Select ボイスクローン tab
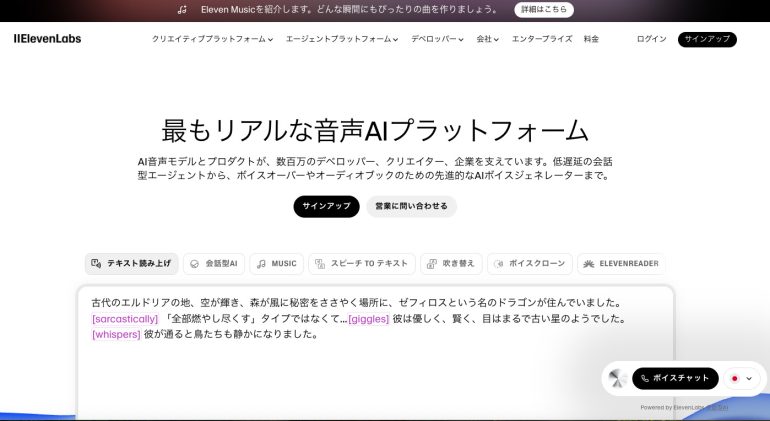 click(529, 264)
